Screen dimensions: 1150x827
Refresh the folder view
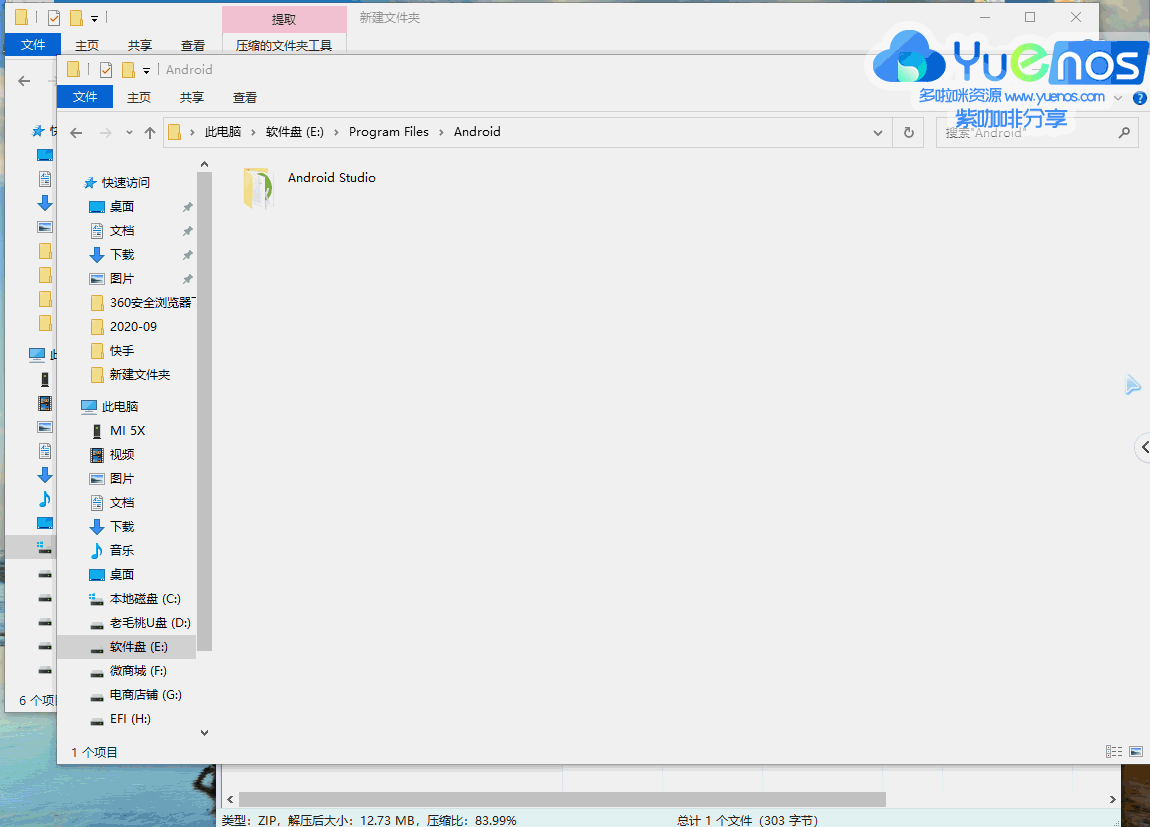(x=908, y=131)
